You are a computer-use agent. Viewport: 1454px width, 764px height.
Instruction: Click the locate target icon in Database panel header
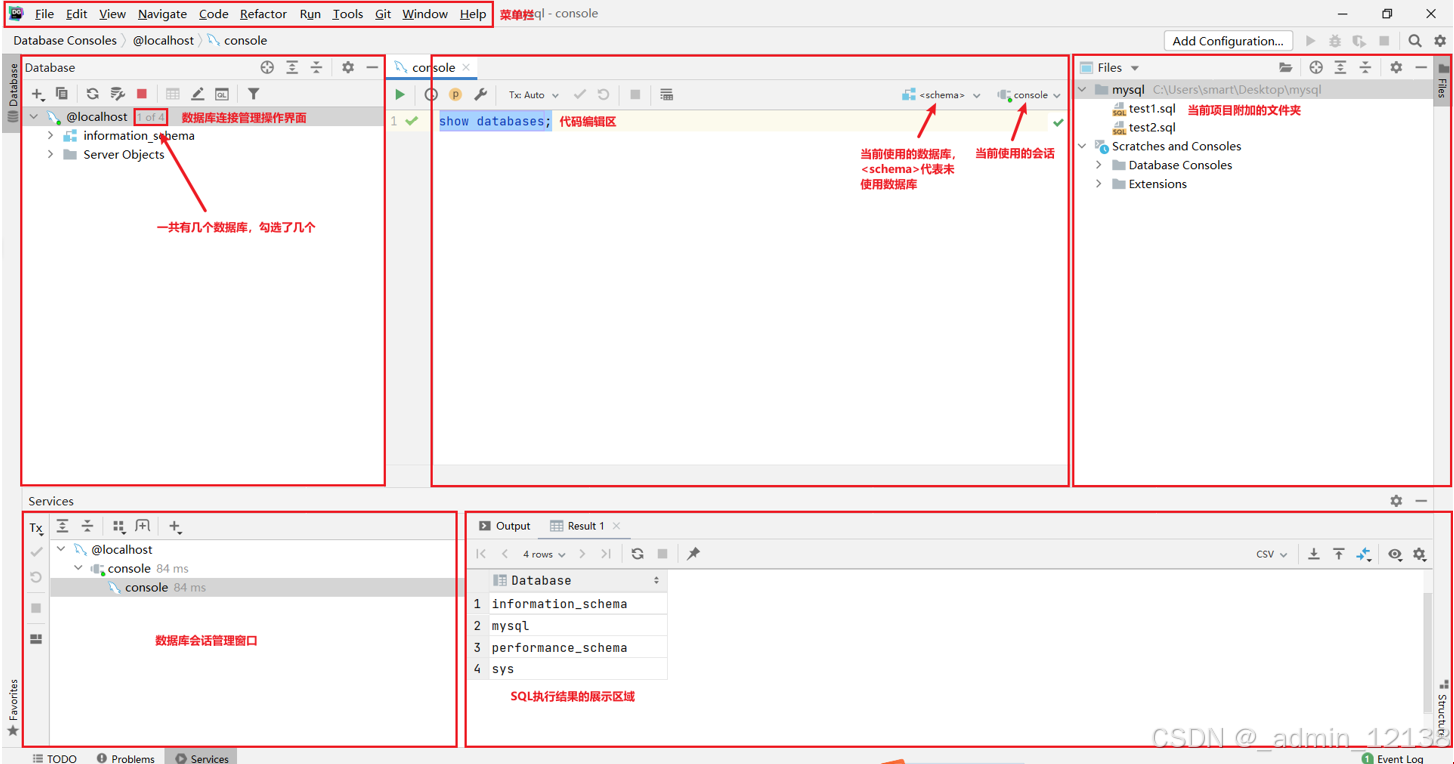click(x=267, y=67)
